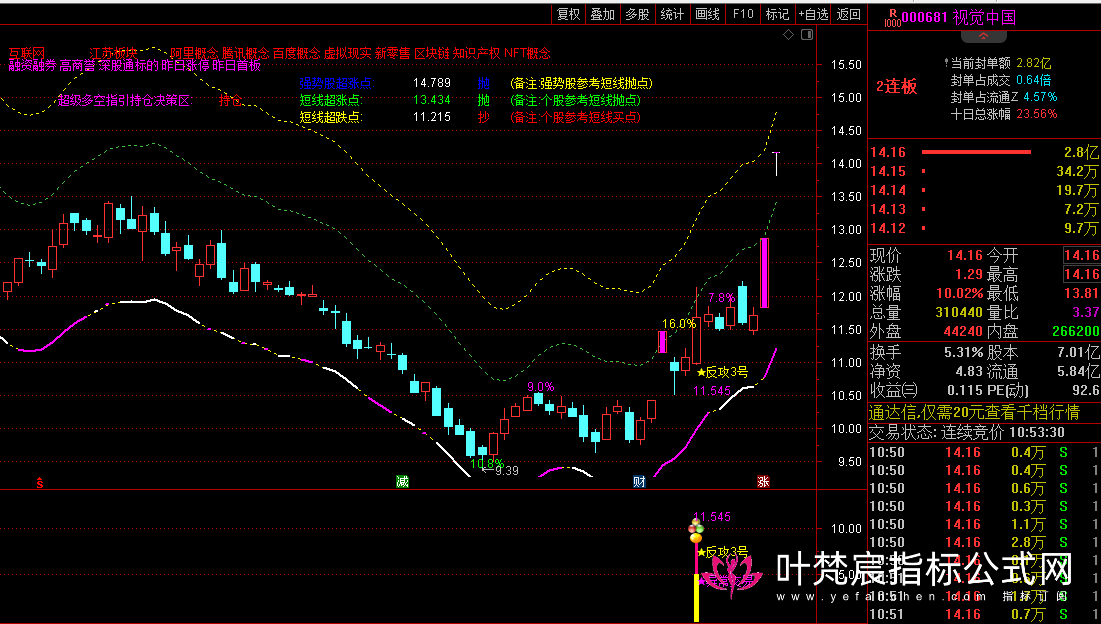Viewport: 1101px width, 624px height.
Task: Click the 互联网 concept label
Action: tap(27, 53)
